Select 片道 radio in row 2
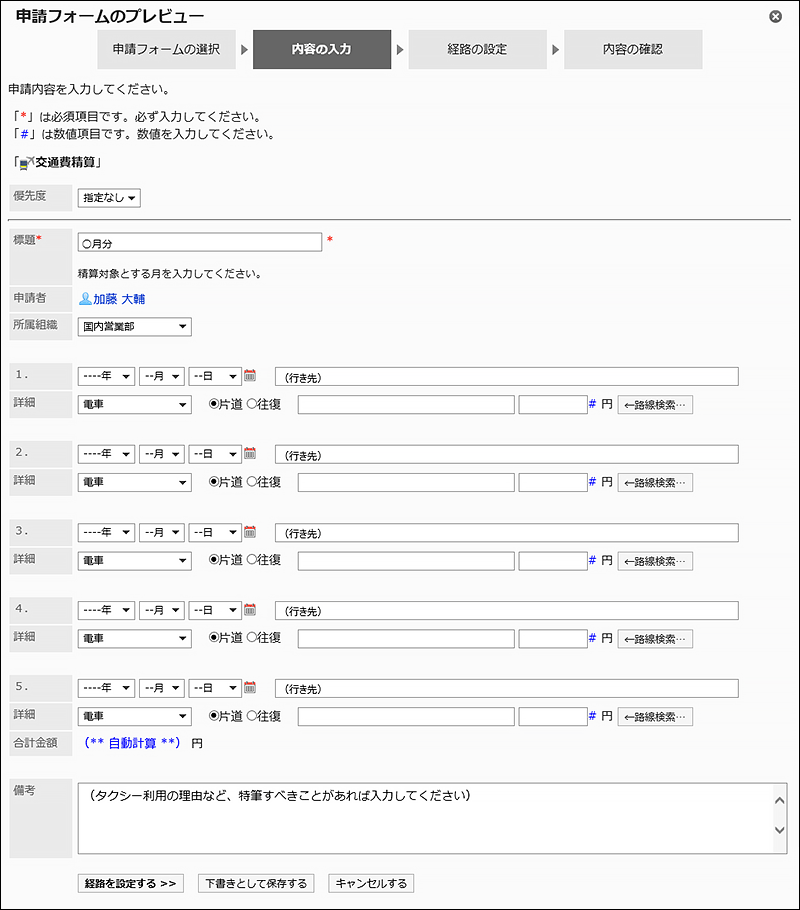The image size is (800, 910). click(213, 482)
